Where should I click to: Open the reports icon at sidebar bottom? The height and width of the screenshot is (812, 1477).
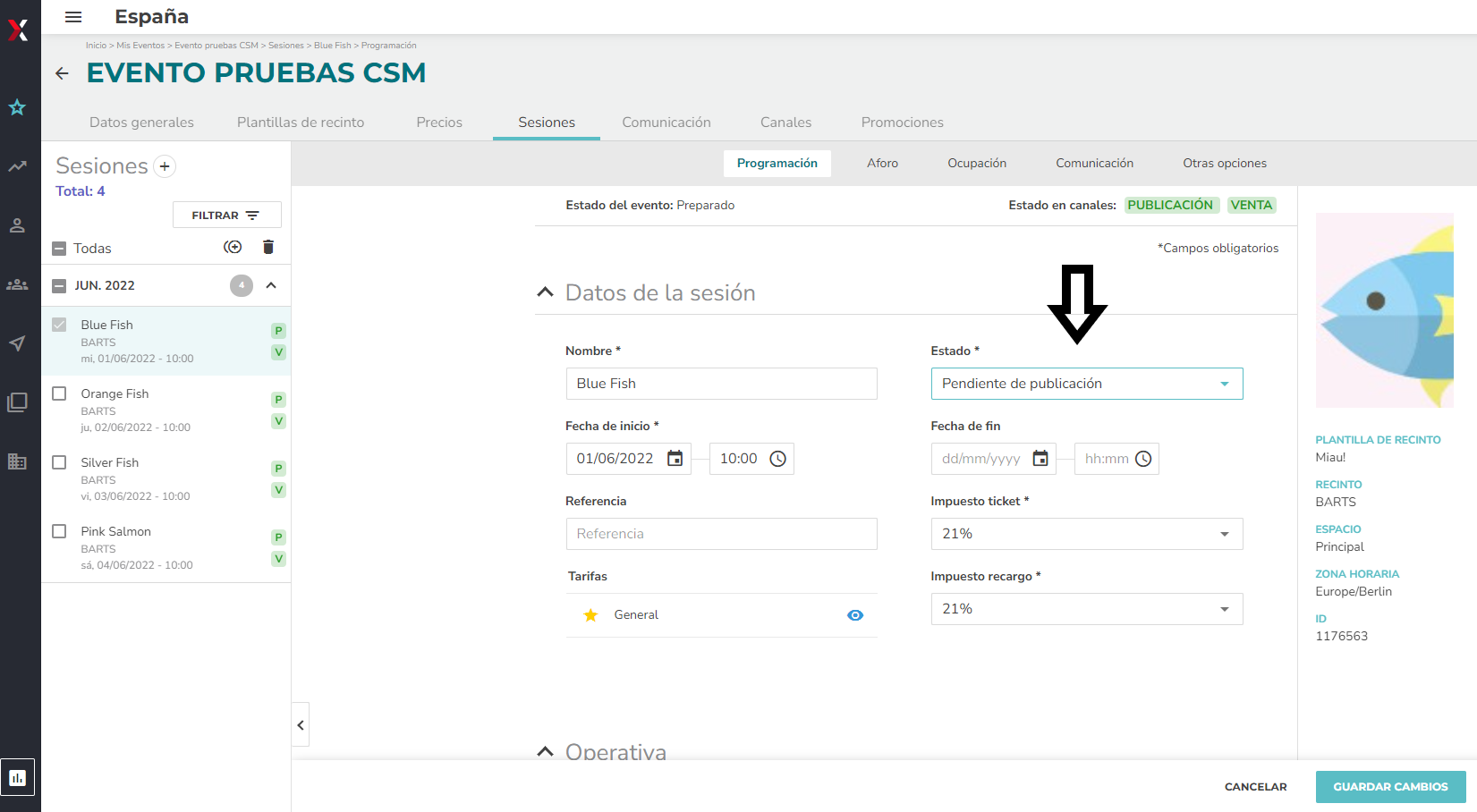point(18,778)
